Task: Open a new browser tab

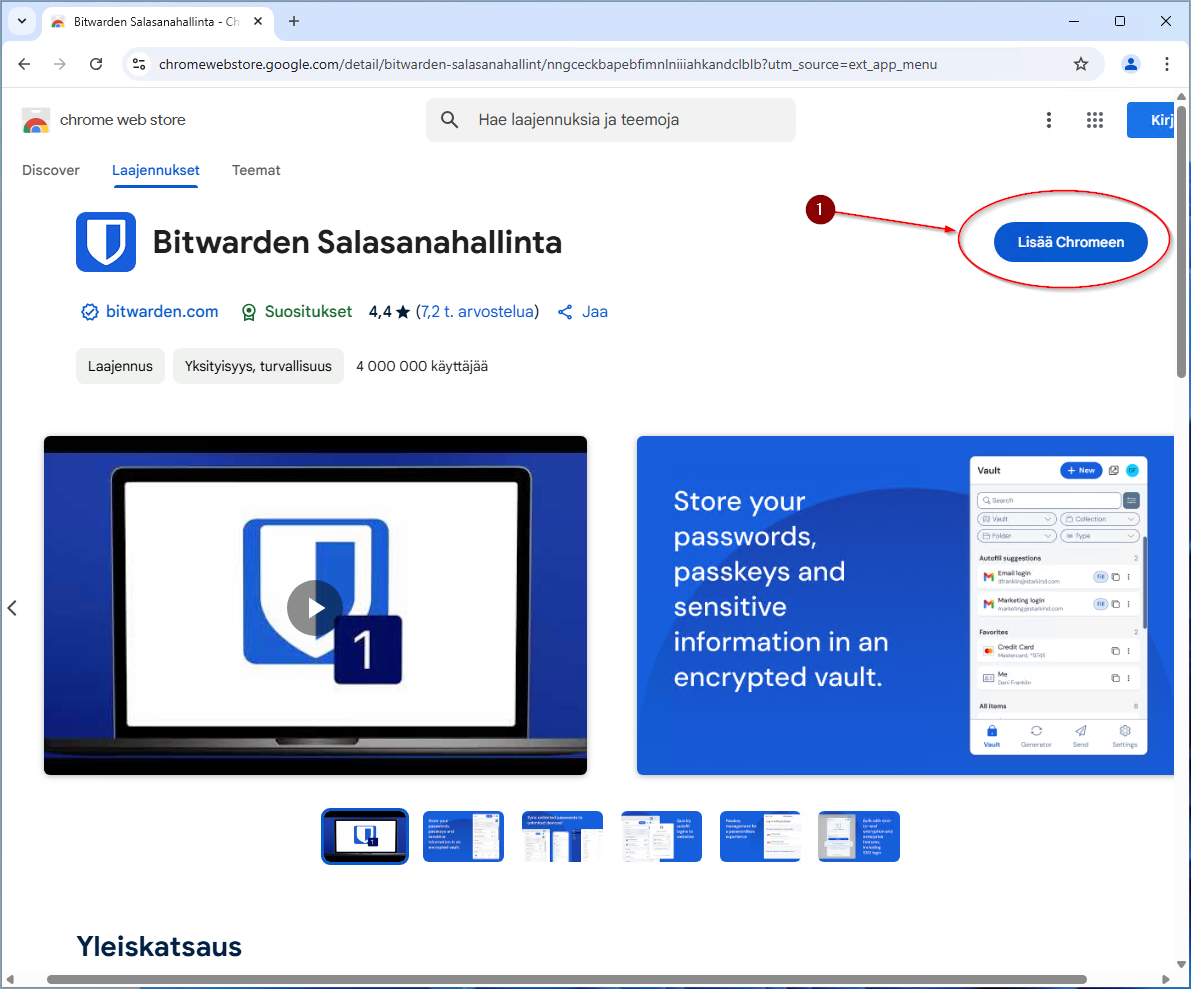Action: [x=294, y=21]
